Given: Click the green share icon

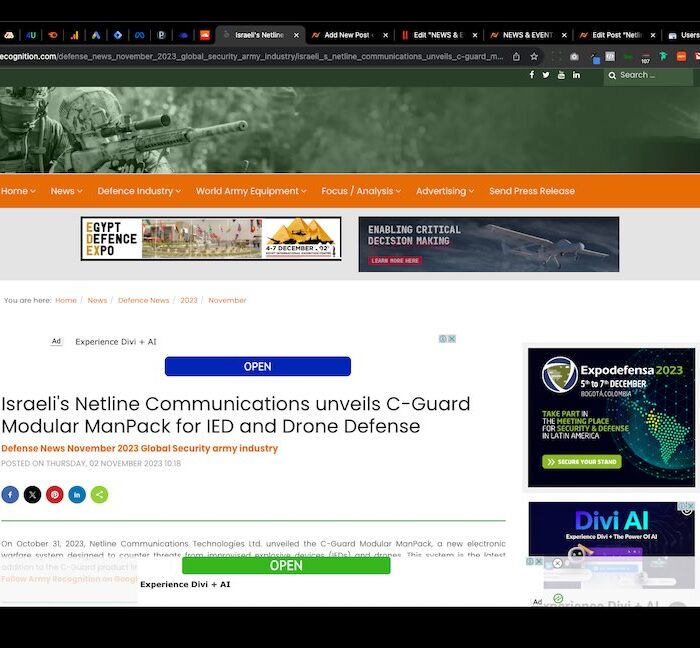Looking at the screenshot, I should [100, 494].
